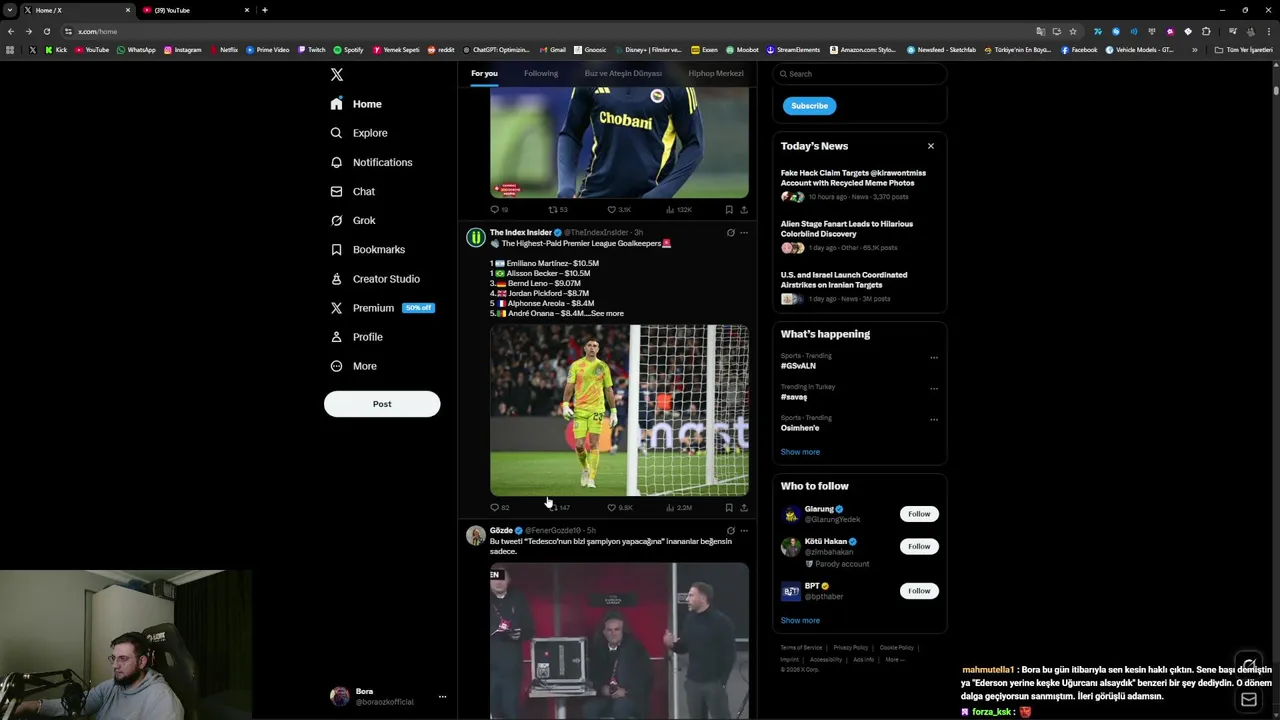
Task: Show more under Who to follow
Action: pos(800,620)
